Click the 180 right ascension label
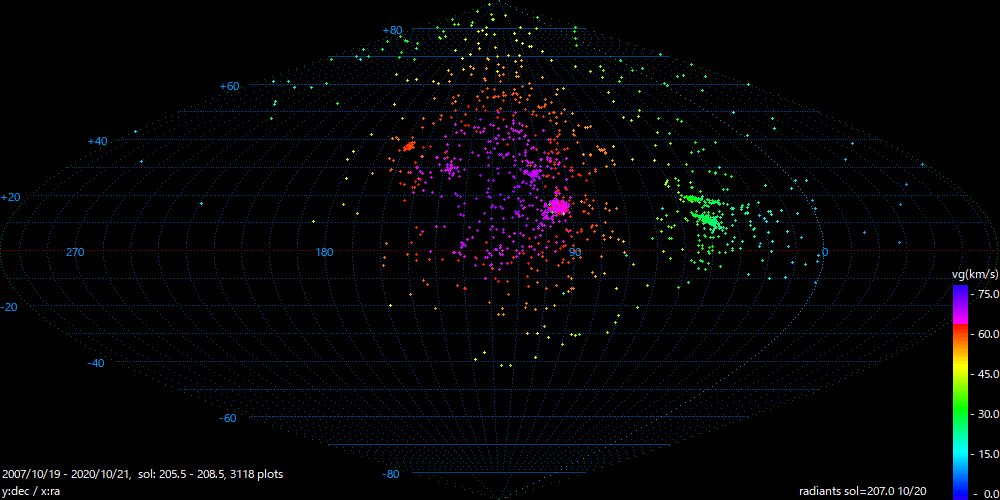The image size is (1000, 500). point(324,252)
